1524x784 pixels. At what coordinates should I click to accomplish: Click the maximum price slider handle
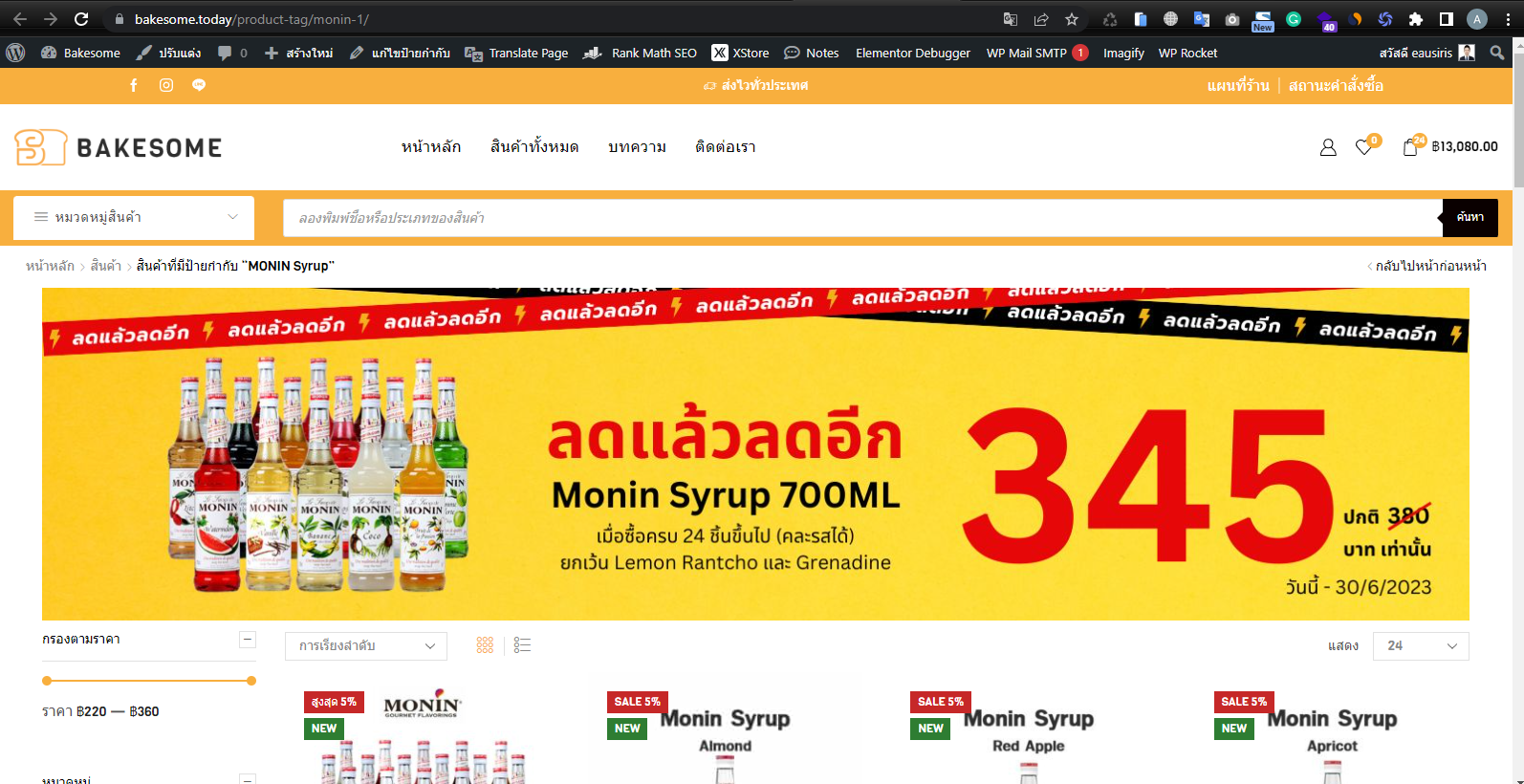click(x=251, y=681)
